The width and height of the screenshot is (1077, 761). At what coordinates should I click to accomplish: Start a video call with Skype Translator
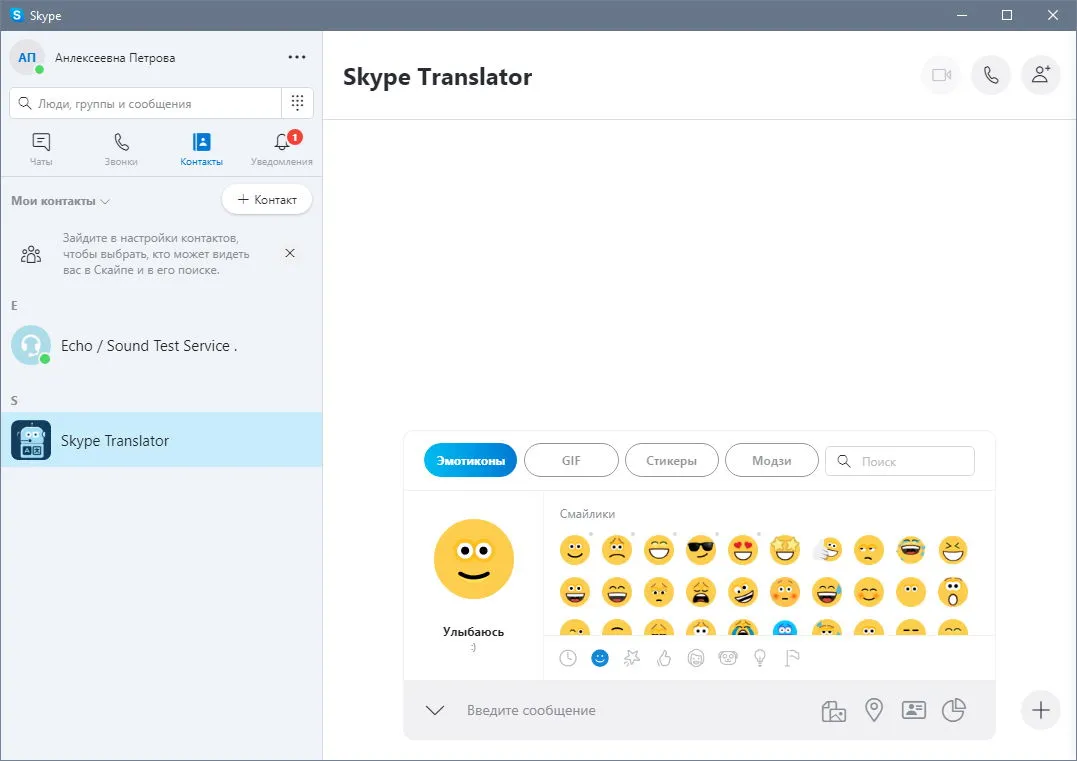(941, 75)
